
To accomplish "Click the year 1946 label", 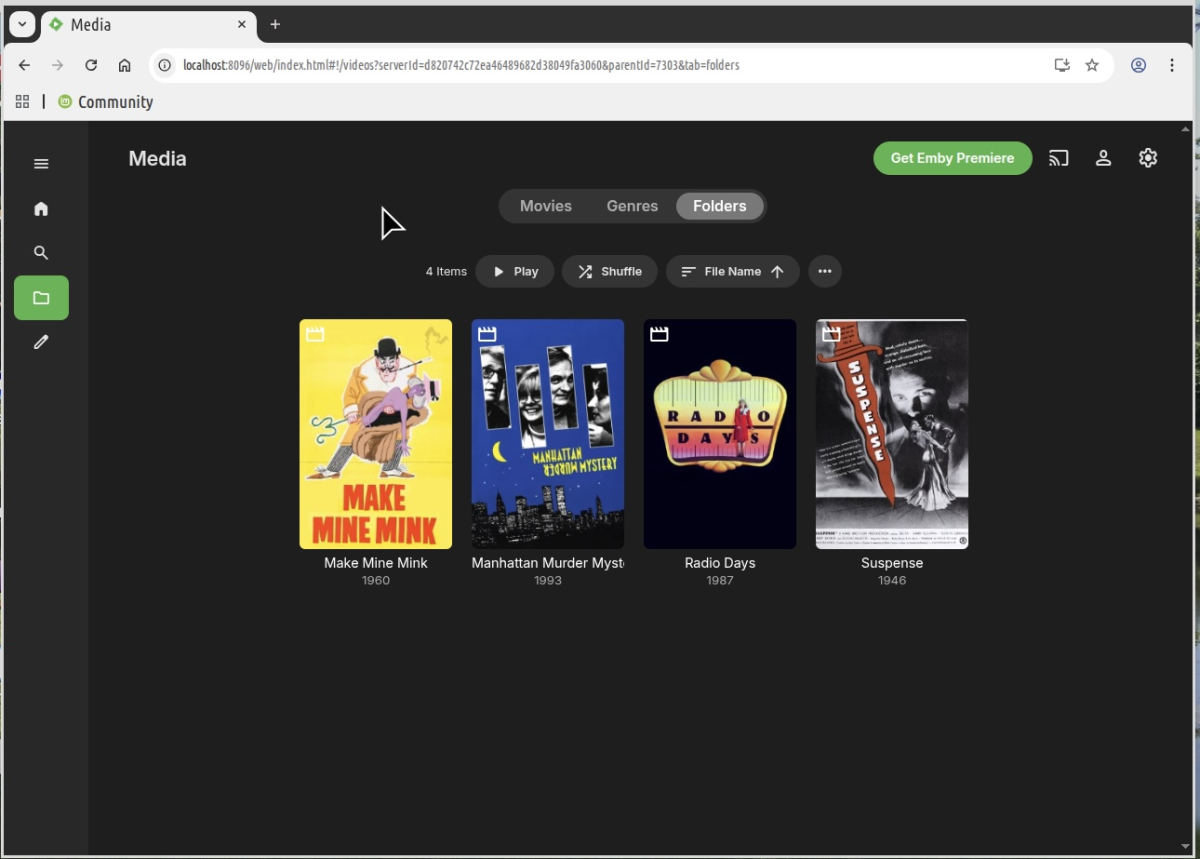I will point(892,581).
